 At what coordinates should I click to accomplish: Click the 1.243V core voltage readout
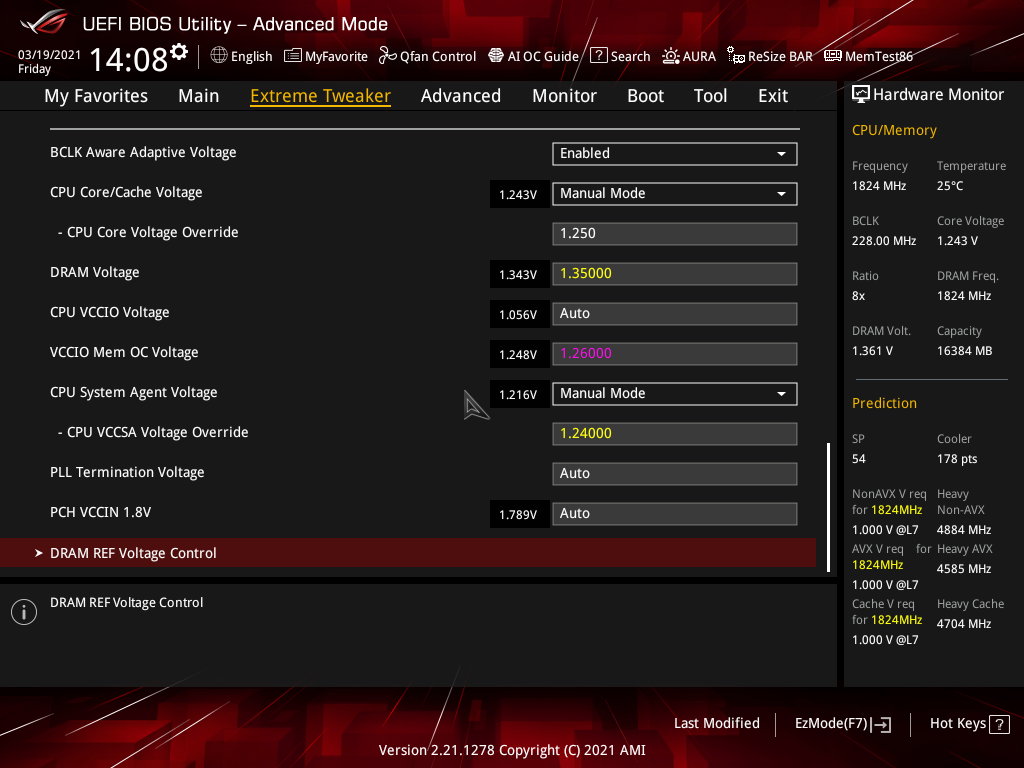tap(518, 195)
